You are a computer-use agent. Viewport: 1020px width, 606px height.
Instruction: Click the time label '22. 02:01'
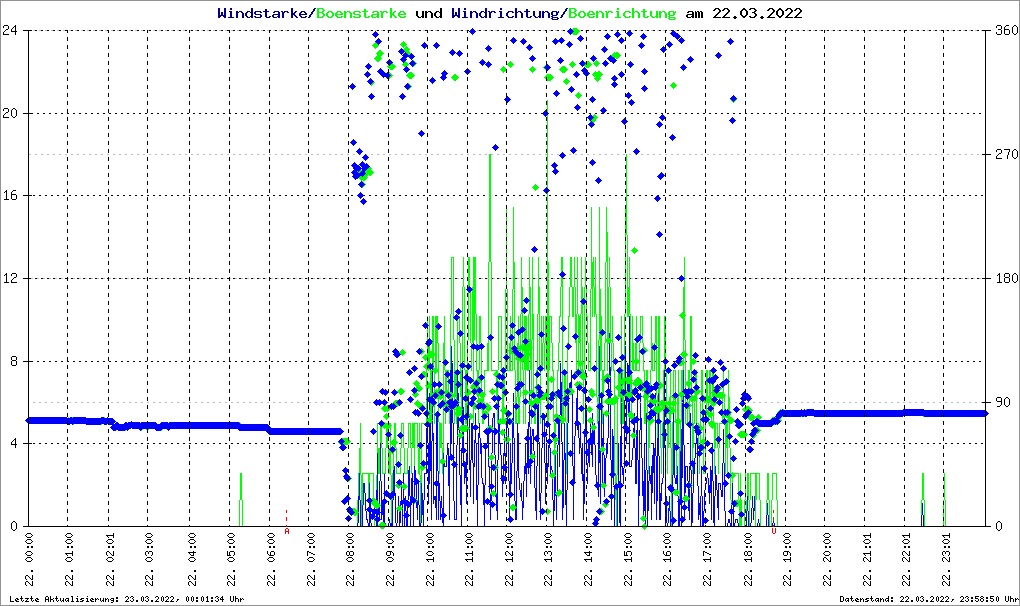(x=109, y=560)
